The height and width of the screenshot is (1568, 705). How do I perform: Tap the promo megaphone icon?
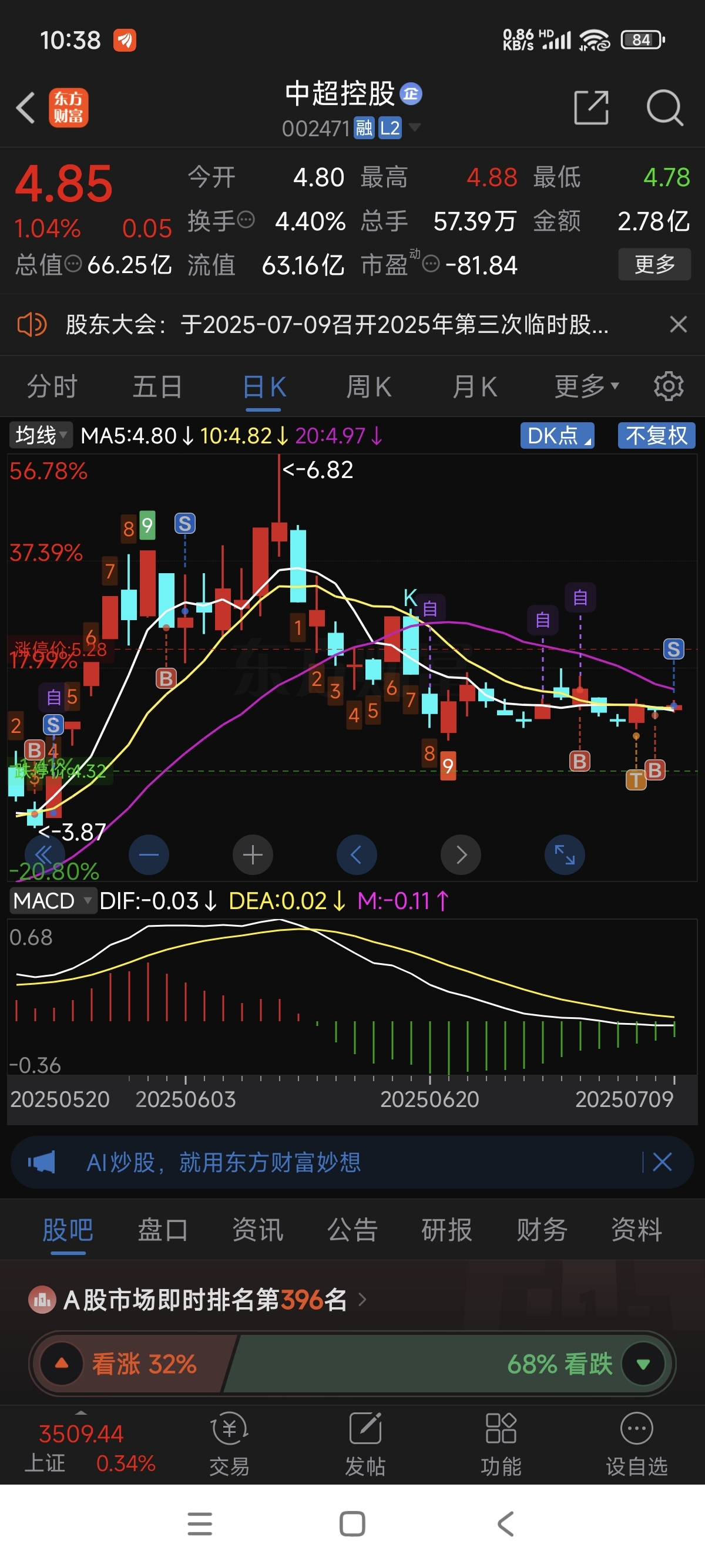[41, 1163]
